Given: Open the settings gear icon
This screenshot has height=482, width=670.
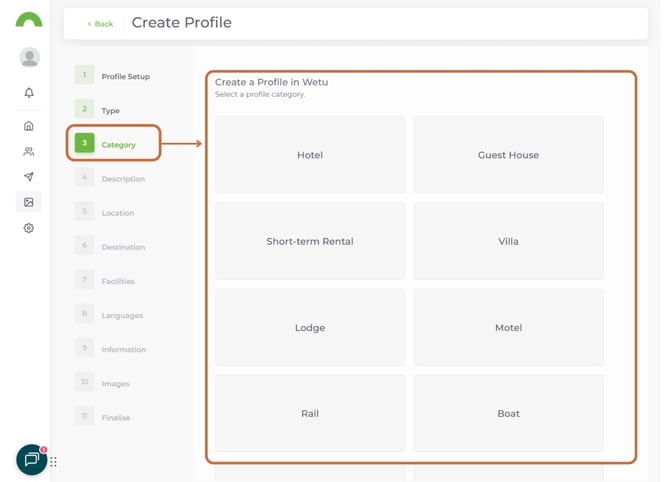Looking at the screenshot, I should (x=29, y=228).
